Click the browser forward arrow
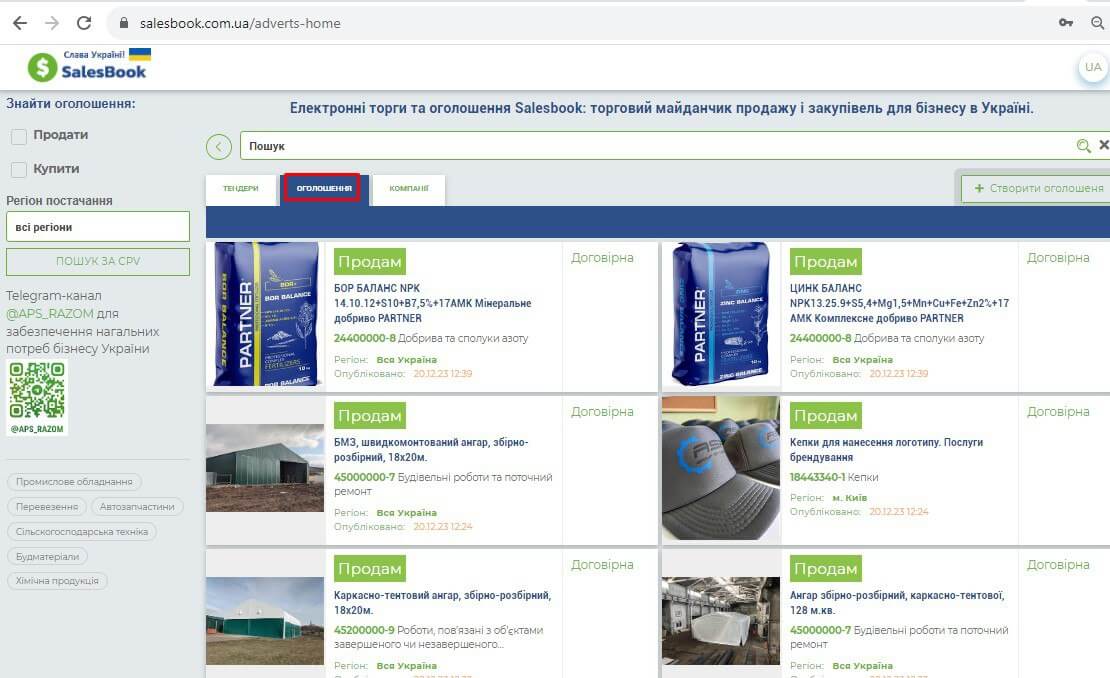 (x=52, y=23)
